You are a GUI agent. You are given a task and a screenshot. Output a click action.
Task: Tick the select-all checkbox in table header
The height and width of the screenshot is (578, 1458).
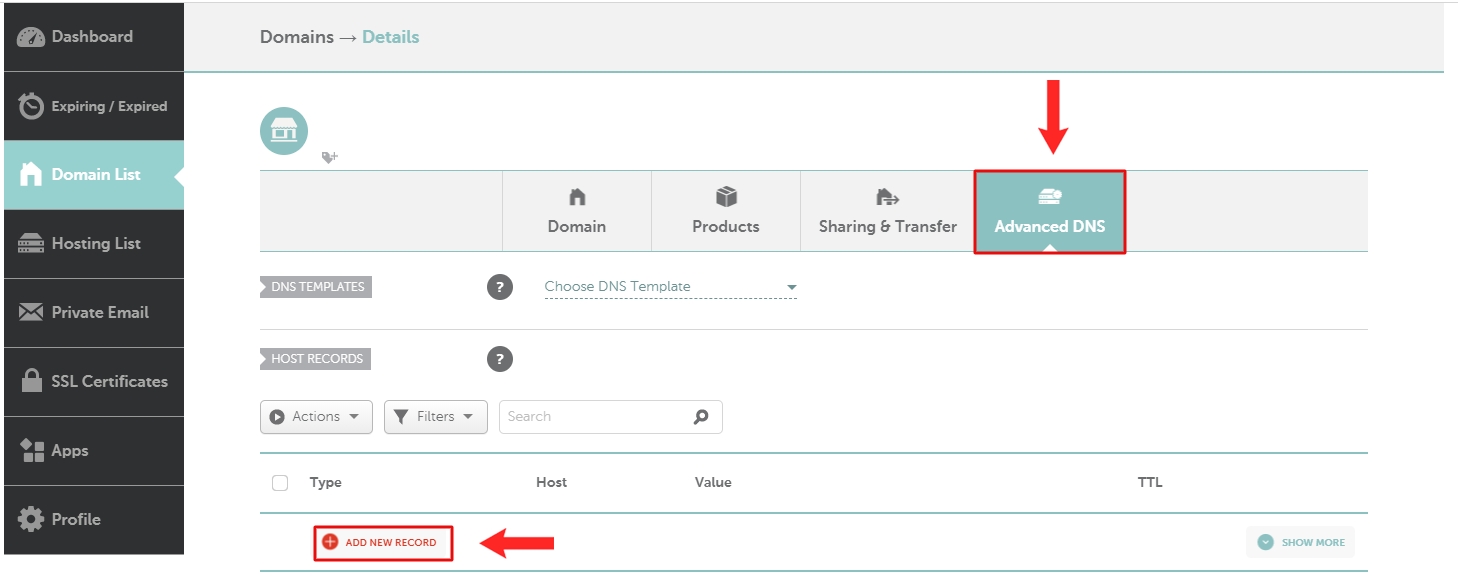[x=280, y=483]
